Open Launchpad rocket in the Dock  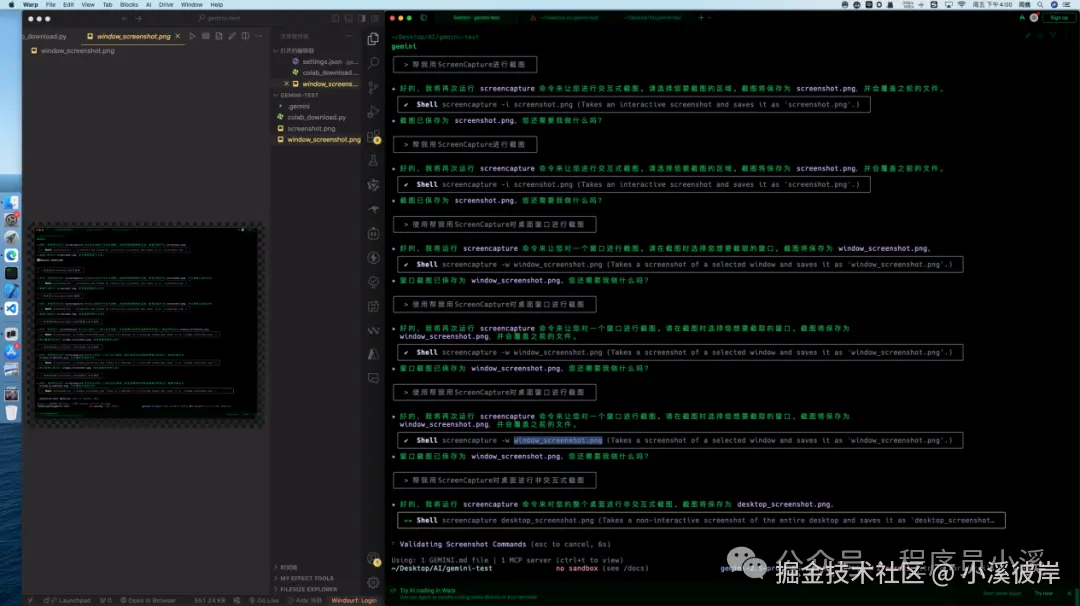click(x=11, y=238)
